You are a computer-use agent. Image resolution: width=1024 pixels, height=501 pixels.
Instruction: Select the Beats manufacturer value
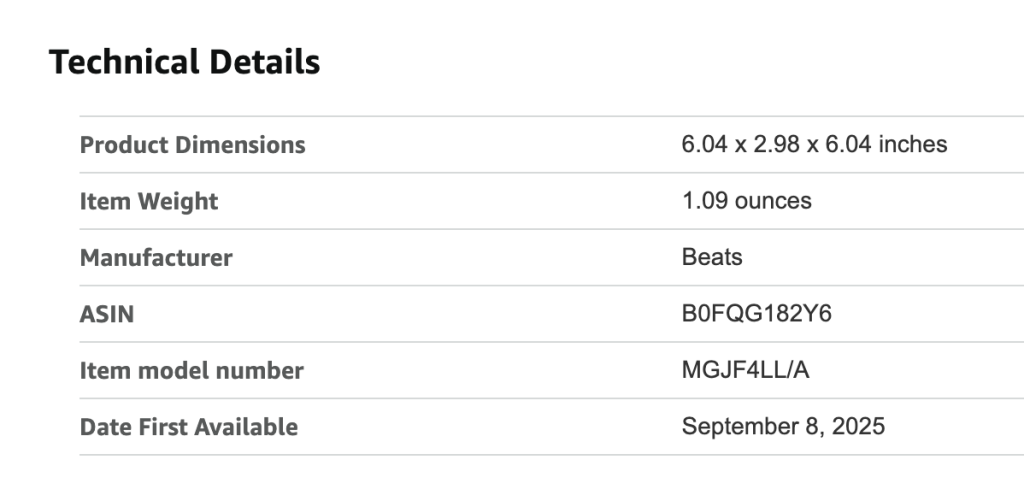click(712, 257)
